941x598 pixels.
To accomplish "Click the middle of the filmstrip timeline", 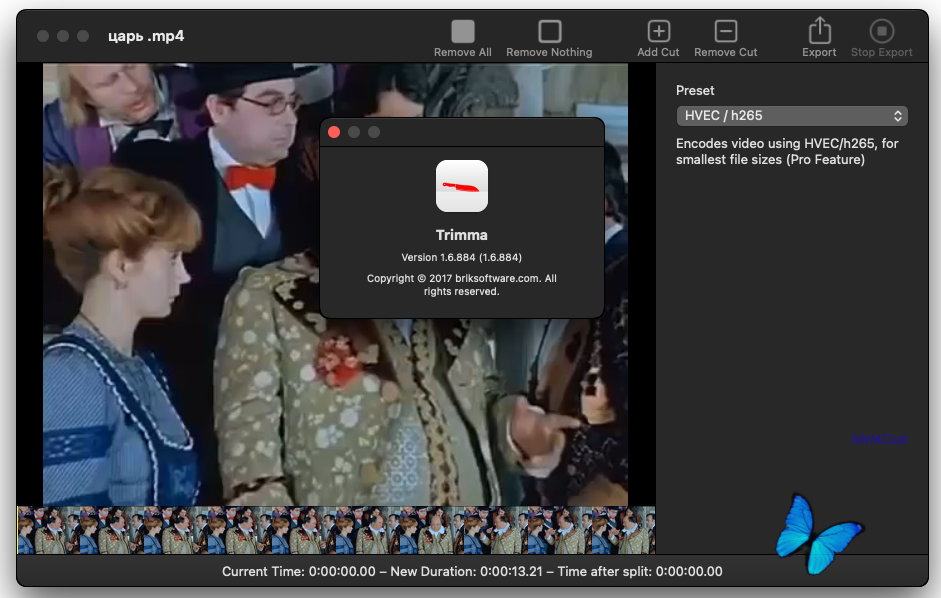I will (336, 530).
